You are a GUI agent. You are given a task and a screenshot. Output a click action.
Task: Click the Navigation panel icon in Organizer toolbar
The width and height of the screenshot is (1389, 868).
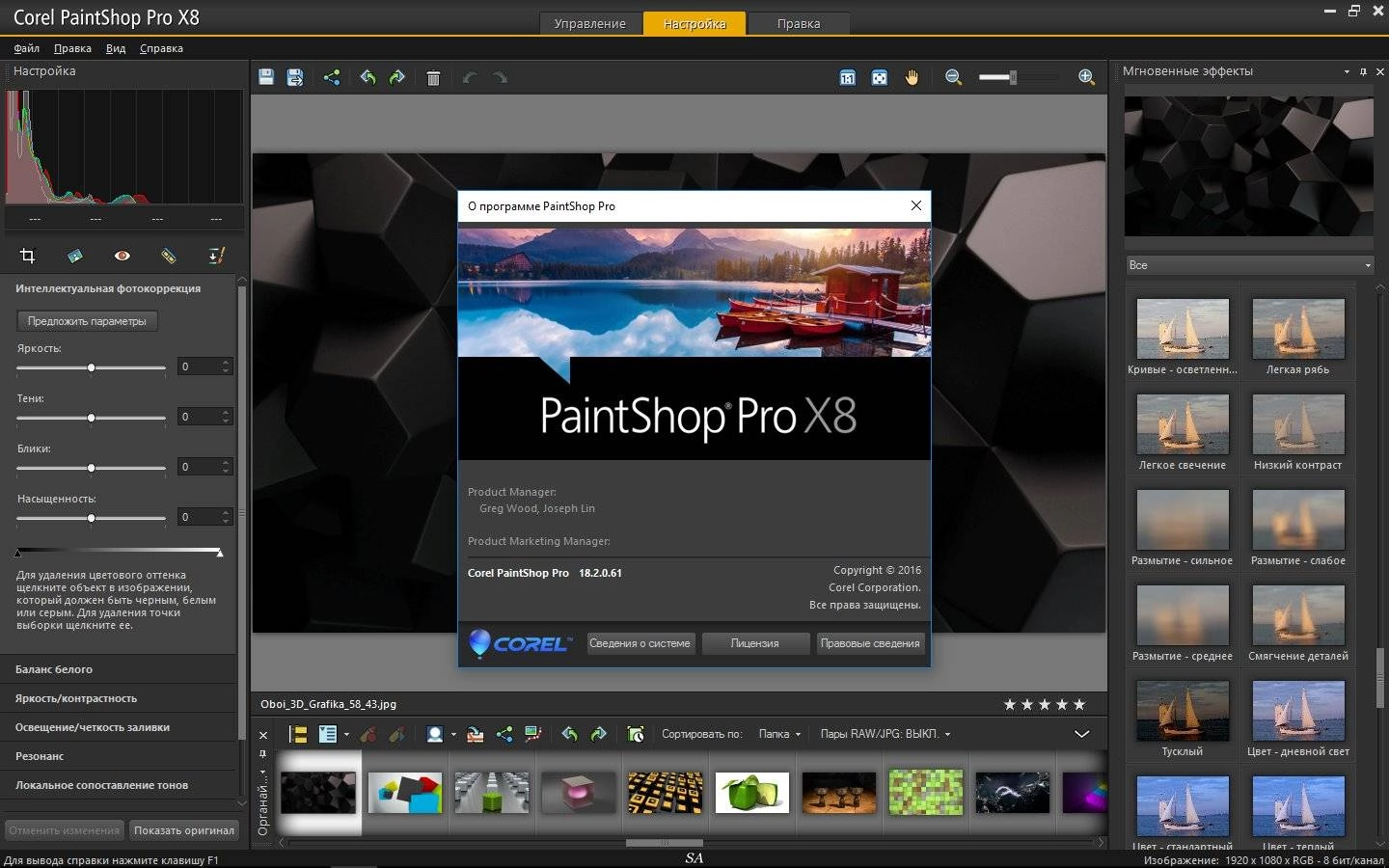[297, 734]
